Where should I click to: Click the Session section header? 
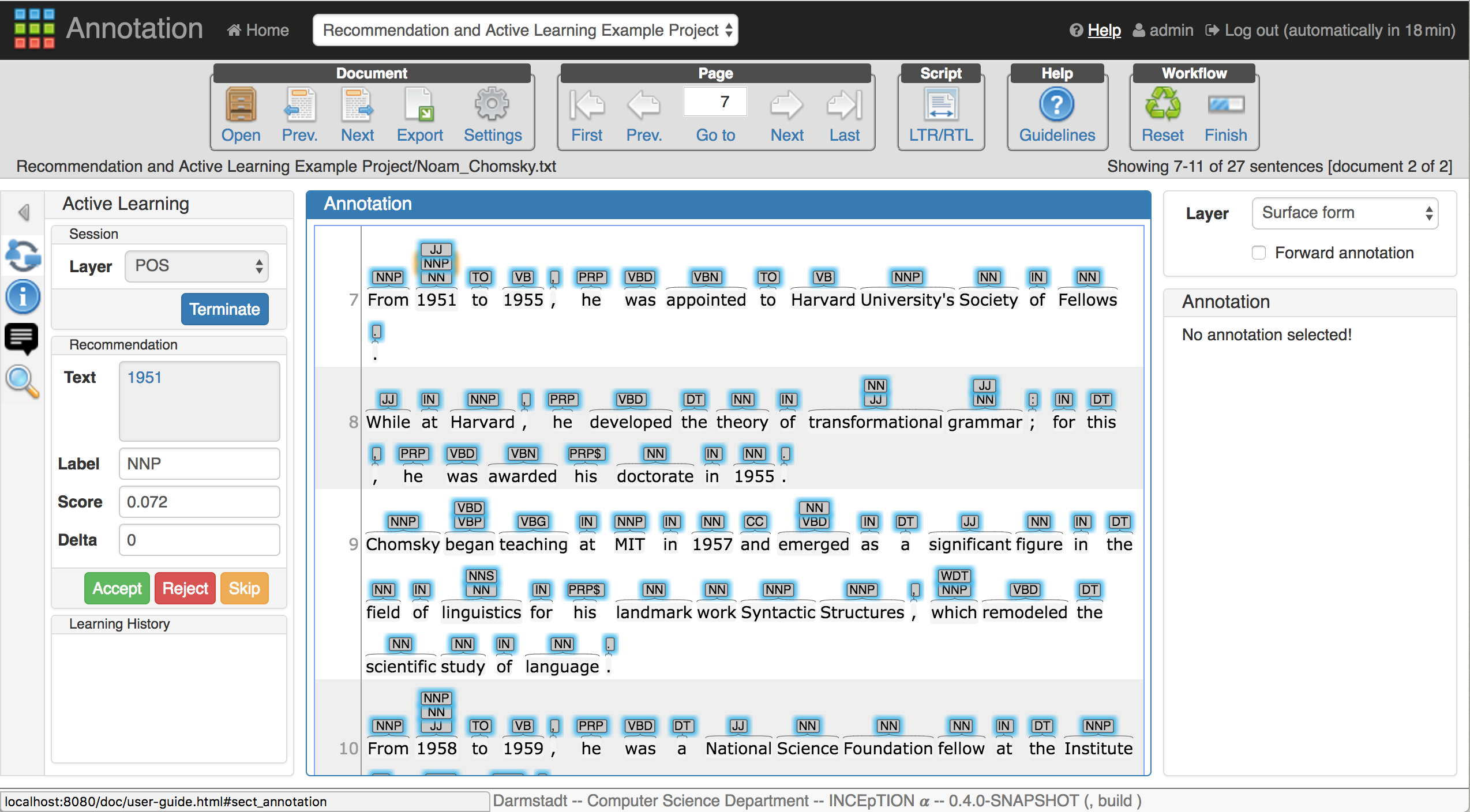[169, 234]
